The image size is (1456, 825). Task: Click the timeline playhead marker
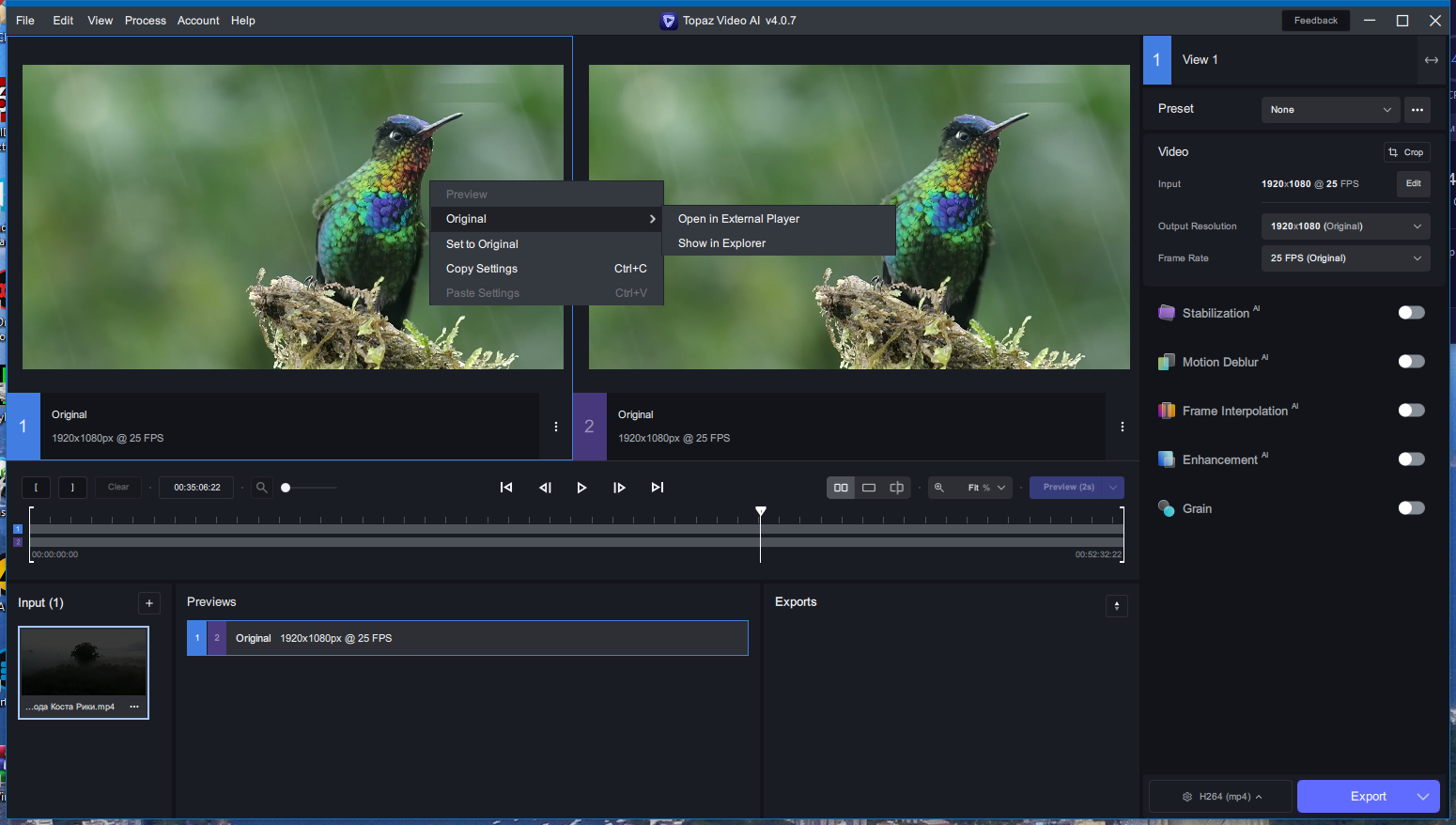pyautogui.click(x=761, y=511)
